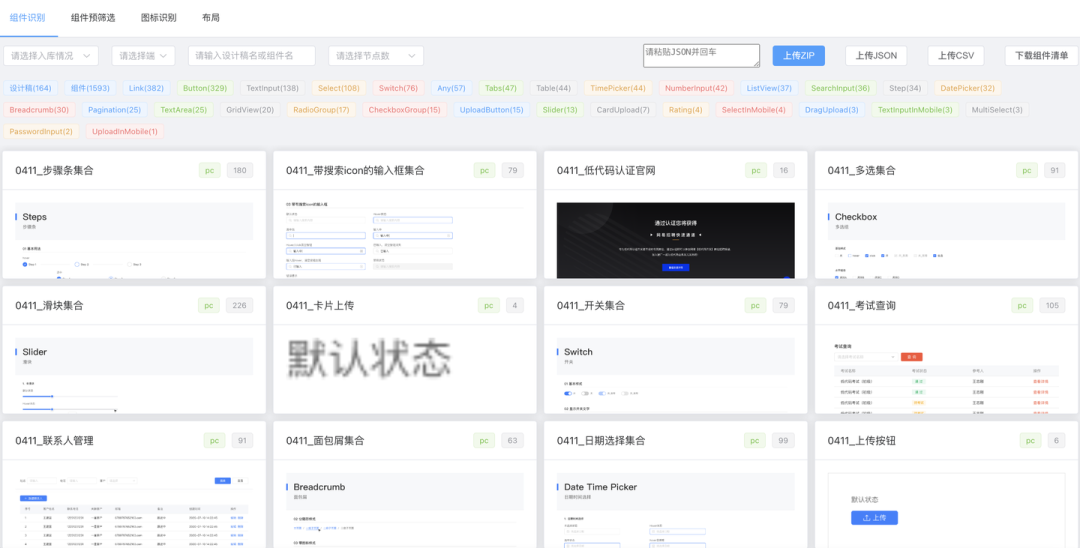Click the pc badge on the 0411_步骤条集合 card
Screen dimensions: 1080x548
tap(210, 171)
